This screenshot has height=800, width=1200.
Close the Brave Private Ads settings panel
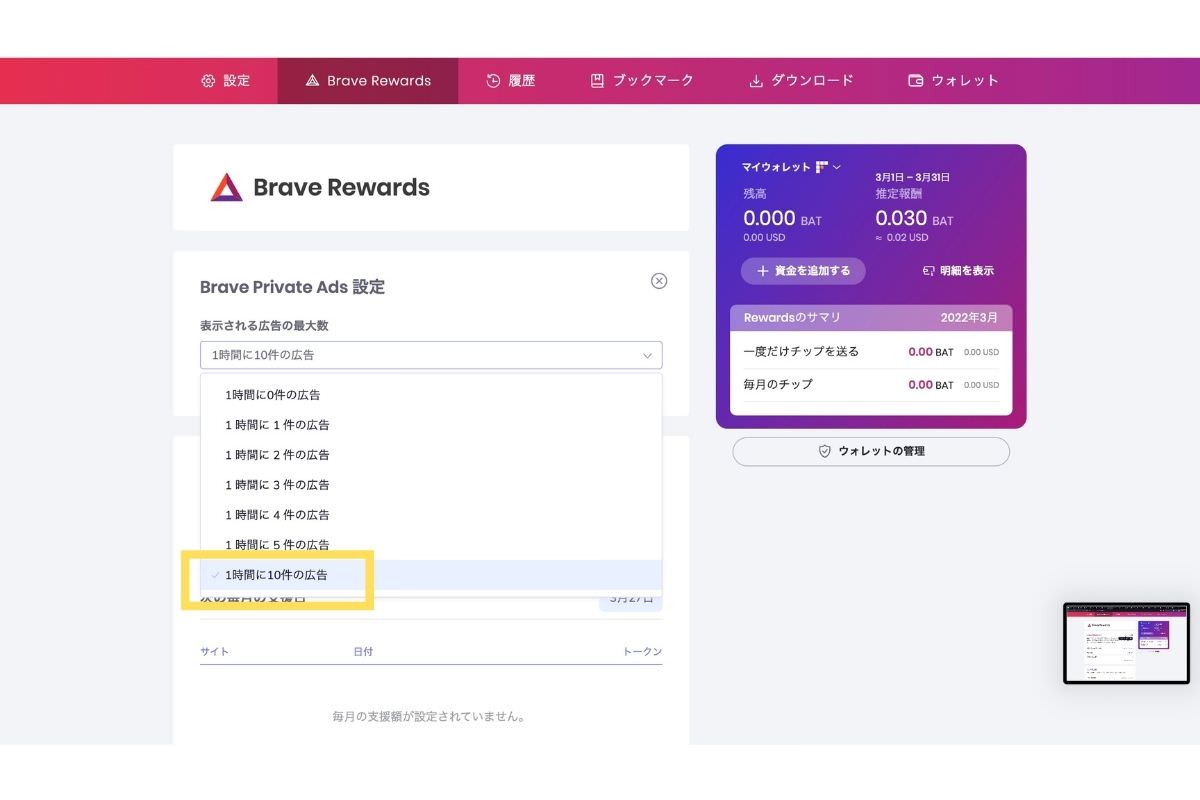tap(659, 281)
